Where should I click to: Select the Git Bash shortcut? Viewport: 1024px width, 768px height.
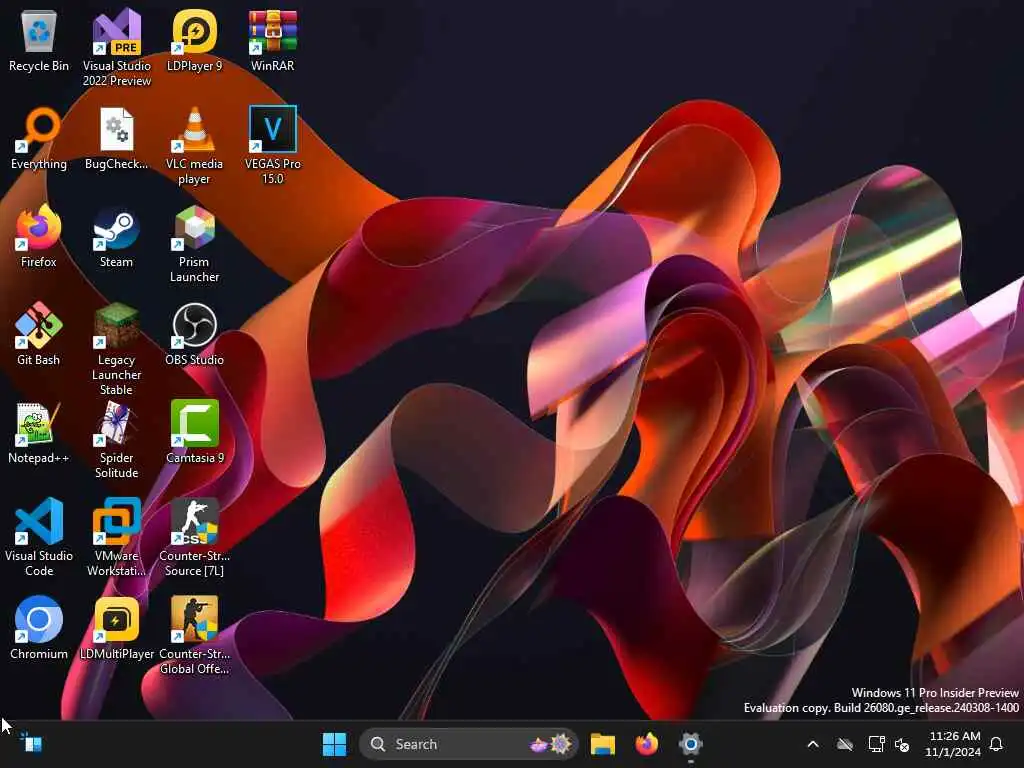point(39,335)
